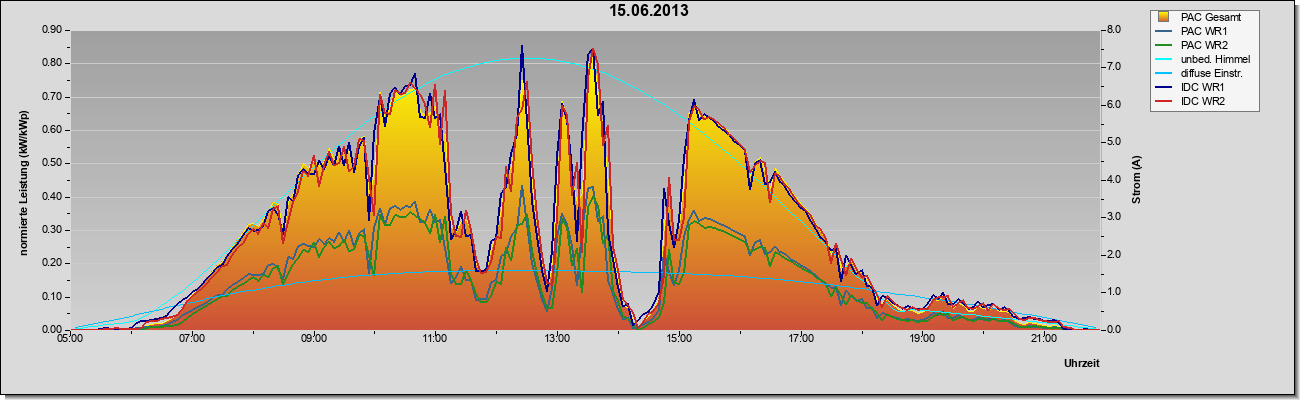
Task: Select the IDC WR2 legend entry
Action: (x=1197, y=102)
